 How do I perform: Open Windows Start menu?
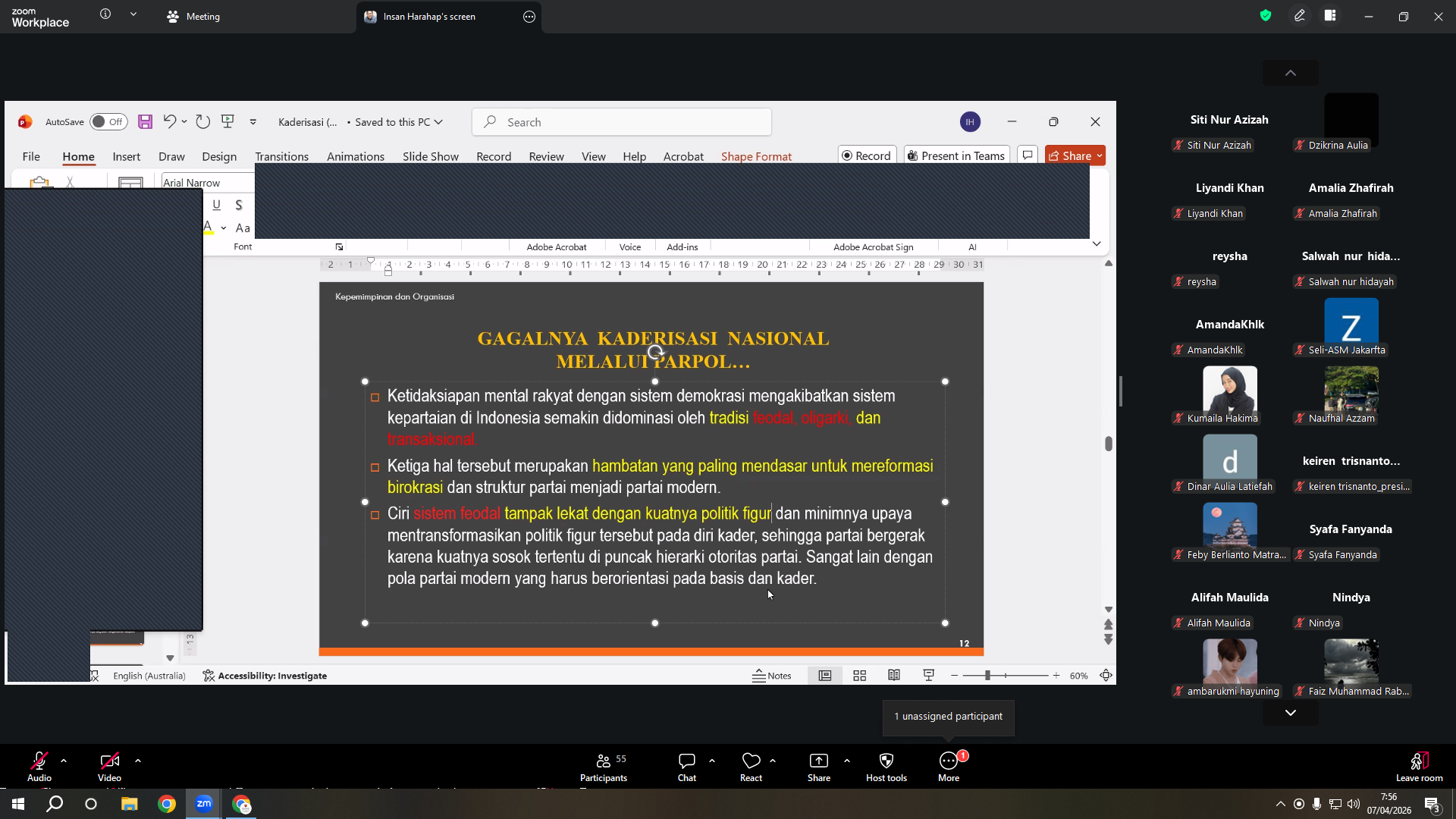(17, 804)
